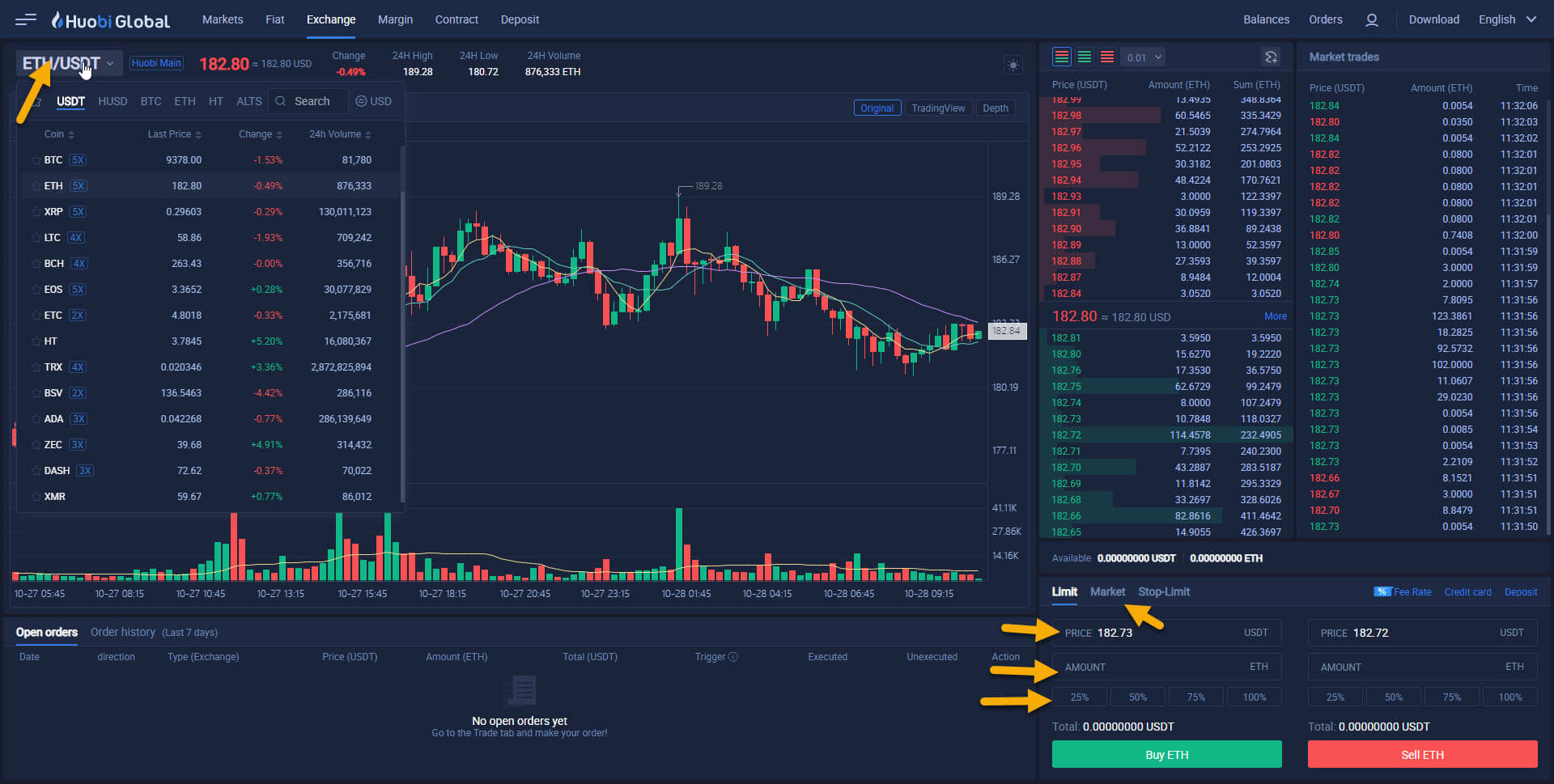Image resolution: width=1554 pixels, height=784 pixels.
Task: Select 50% amount for sell order
Action: [1394, 697]
